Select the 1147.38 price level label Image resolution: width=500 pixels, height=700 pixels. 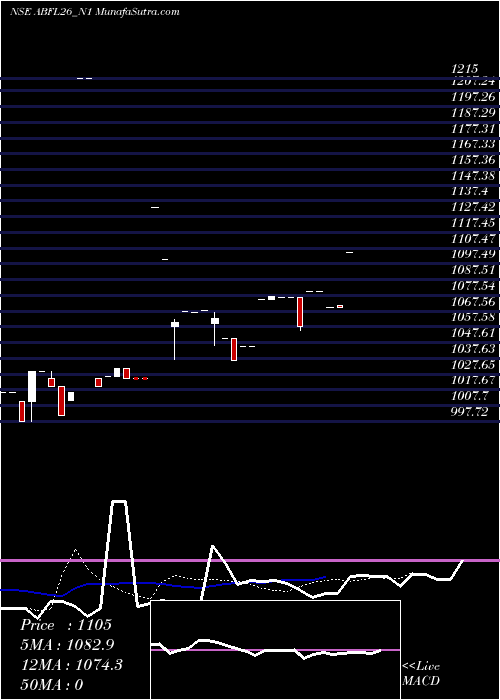coord(473,176)
